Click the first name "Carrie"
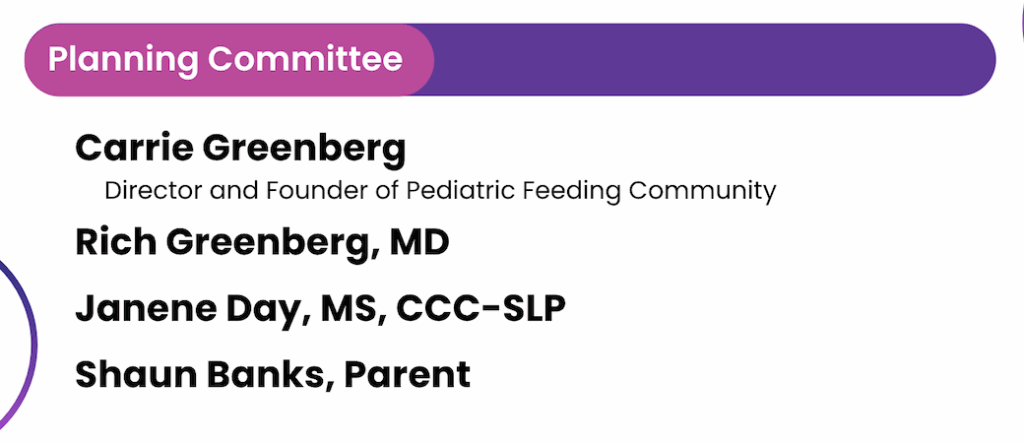 pos(134,149)
